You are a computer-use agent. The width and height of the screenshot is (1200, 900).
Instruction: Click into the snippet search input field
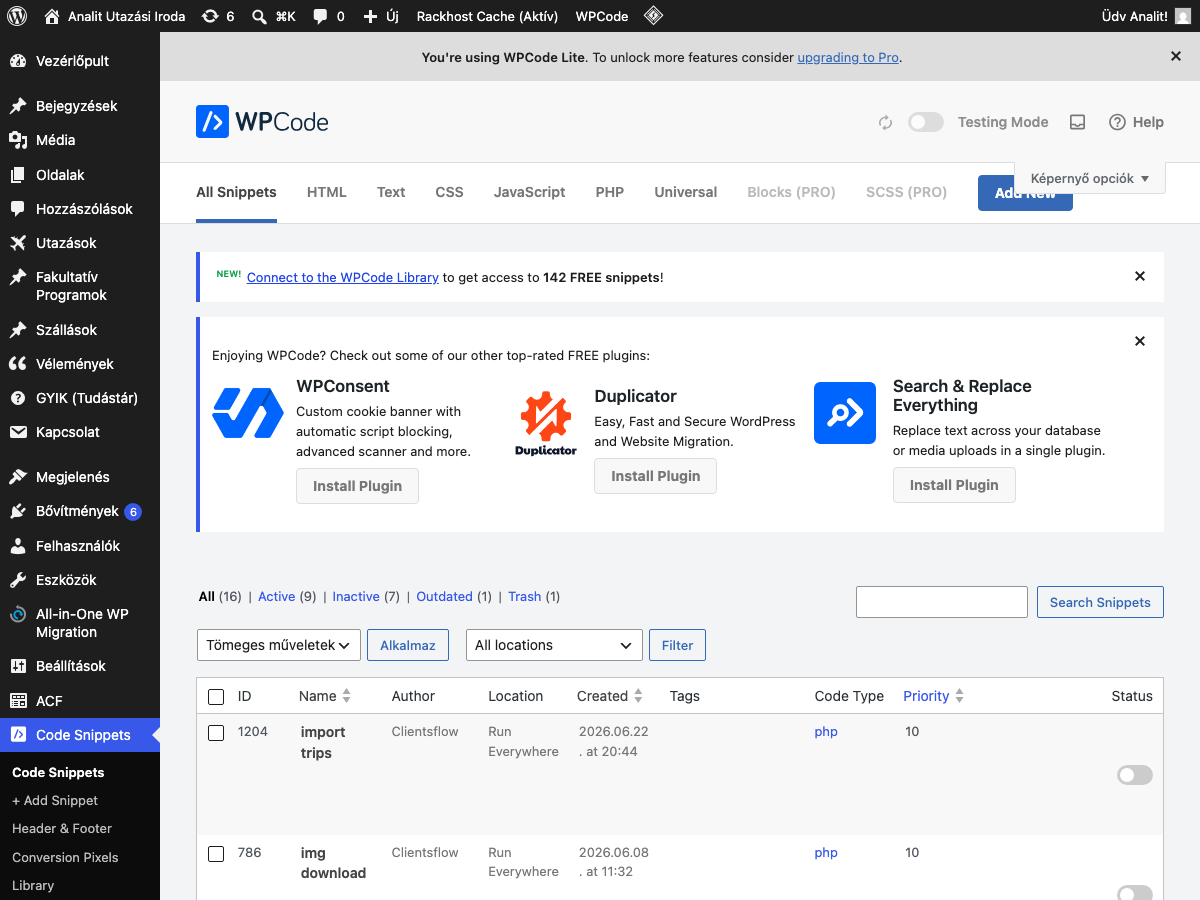(942, 602)
